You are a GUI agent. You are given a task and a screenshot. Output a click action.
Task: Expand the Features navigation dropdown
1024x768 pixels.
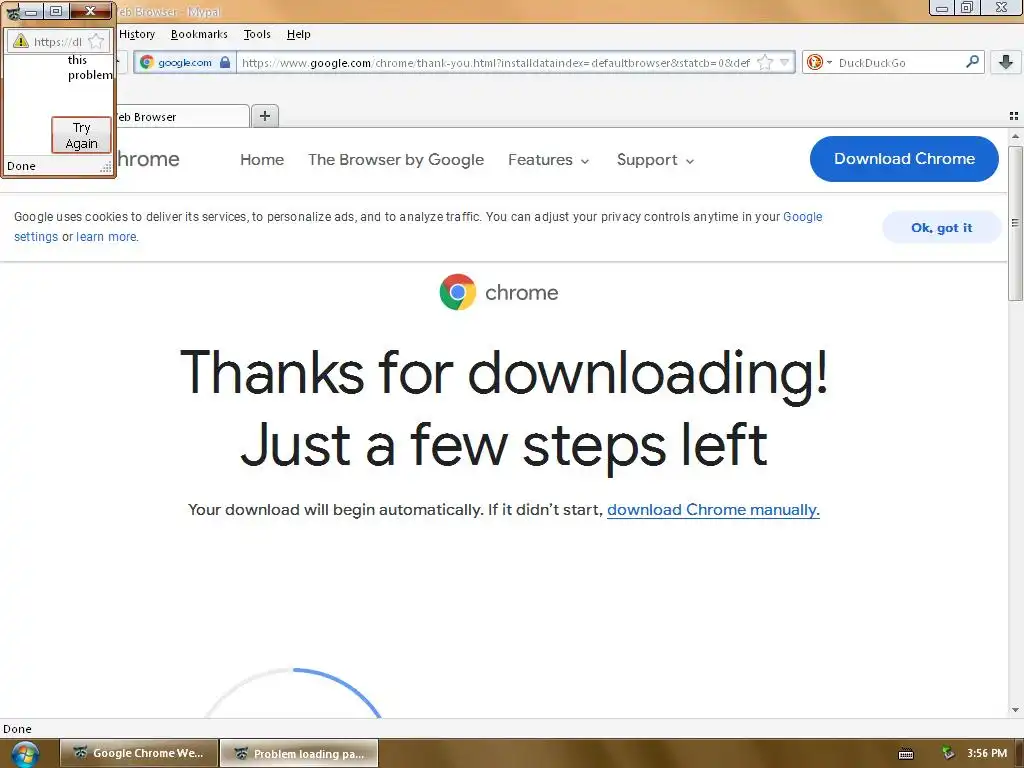549,159
